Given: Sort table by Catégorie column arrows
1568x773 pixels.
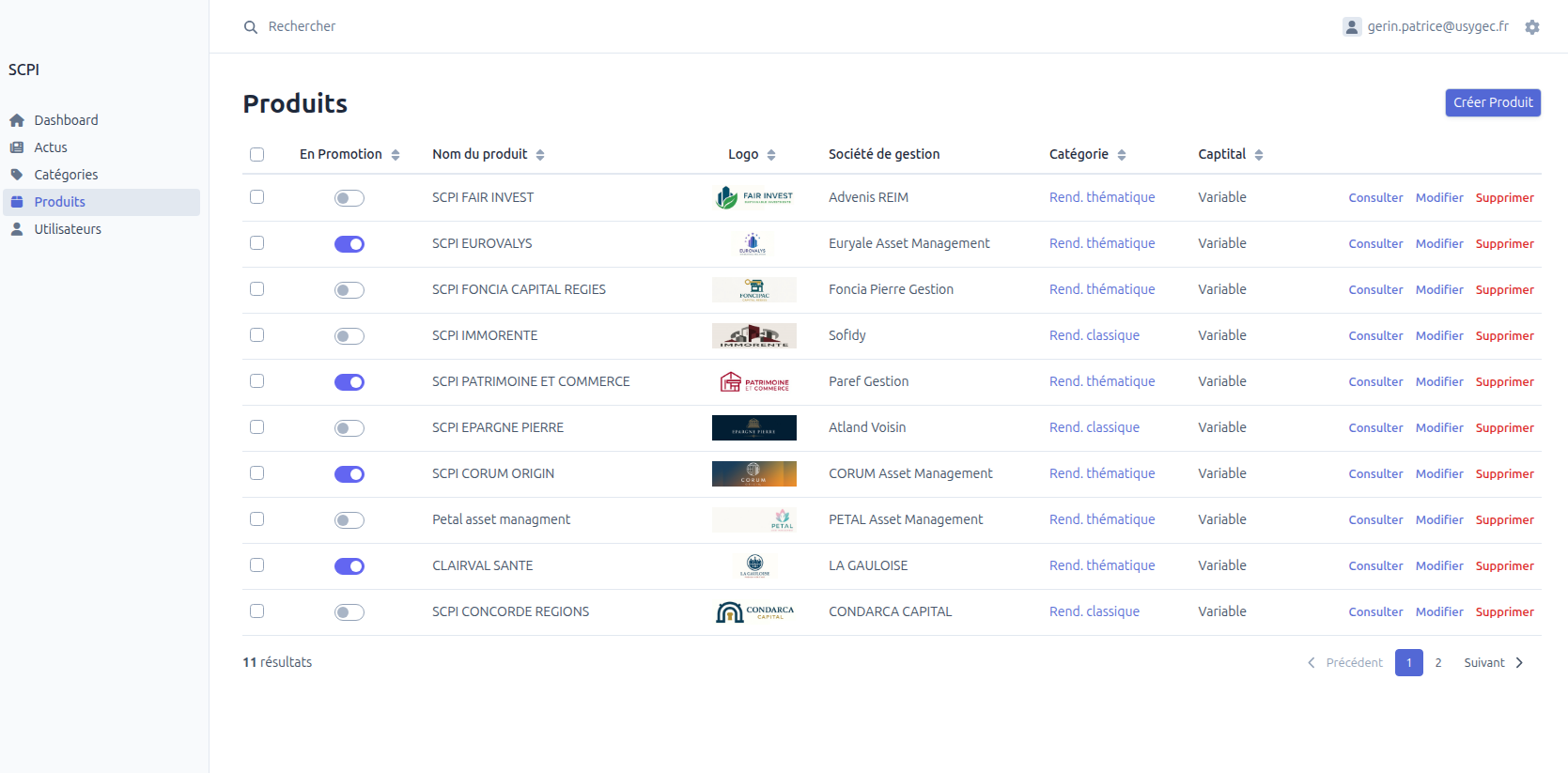Looking at the screenshot, I should coord(1122,155).
